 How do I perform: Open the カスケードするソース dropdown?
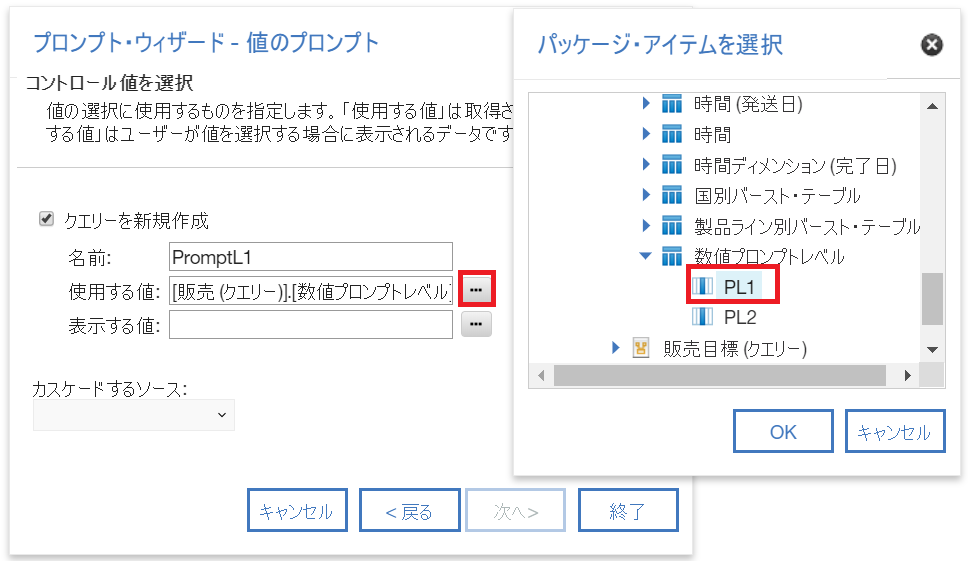click(x=133, y=415)
